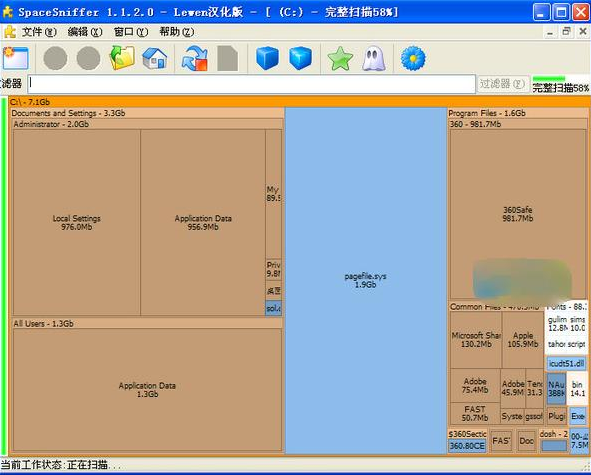
Task: Click the Program Files header bar
Action: pyautogui.click(x=518, y=113)
